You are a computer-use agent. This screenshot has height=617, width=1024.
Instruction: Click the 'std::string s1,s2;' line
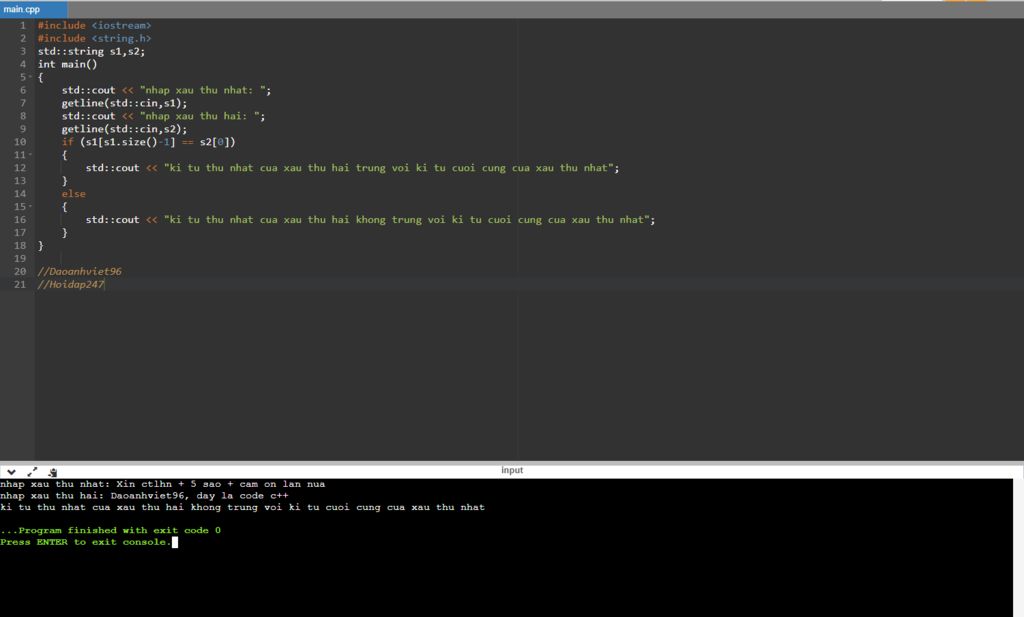(x=91, y=51)
